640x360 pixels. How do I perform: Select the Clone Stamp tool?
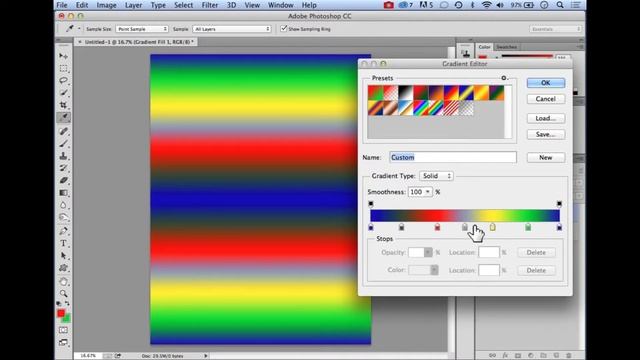coord(63,156)
